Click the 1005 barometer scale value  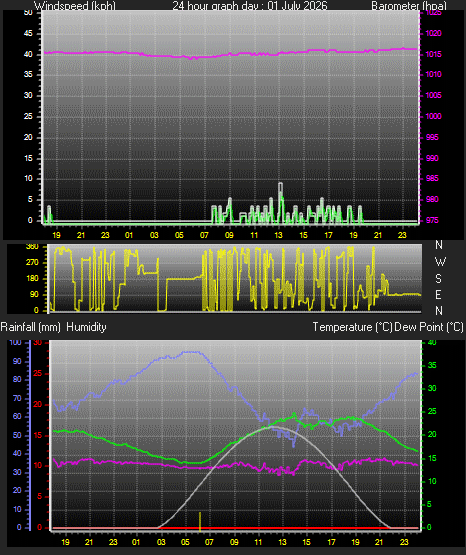(x=433, y=95)
